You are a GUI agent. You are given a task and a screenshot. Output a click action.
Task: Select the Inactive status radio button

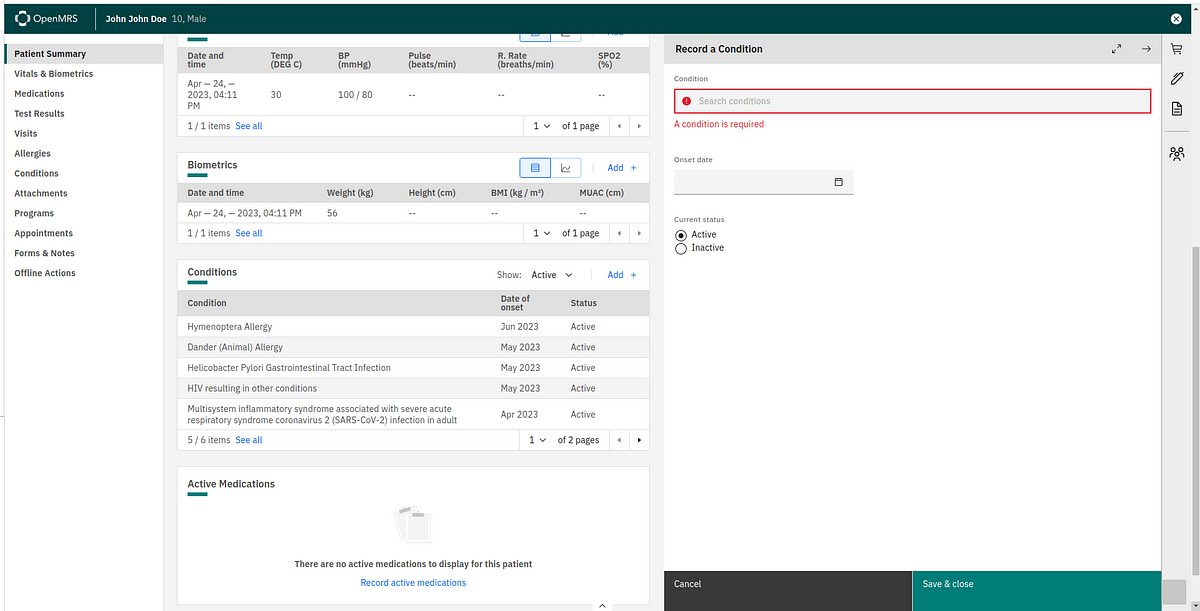point(681,248)
